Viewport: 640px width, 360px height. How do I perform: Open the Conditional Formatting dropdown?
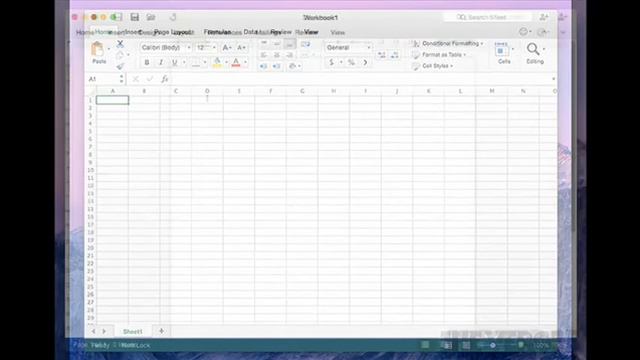pyautogui.click(x=448, y=43)
